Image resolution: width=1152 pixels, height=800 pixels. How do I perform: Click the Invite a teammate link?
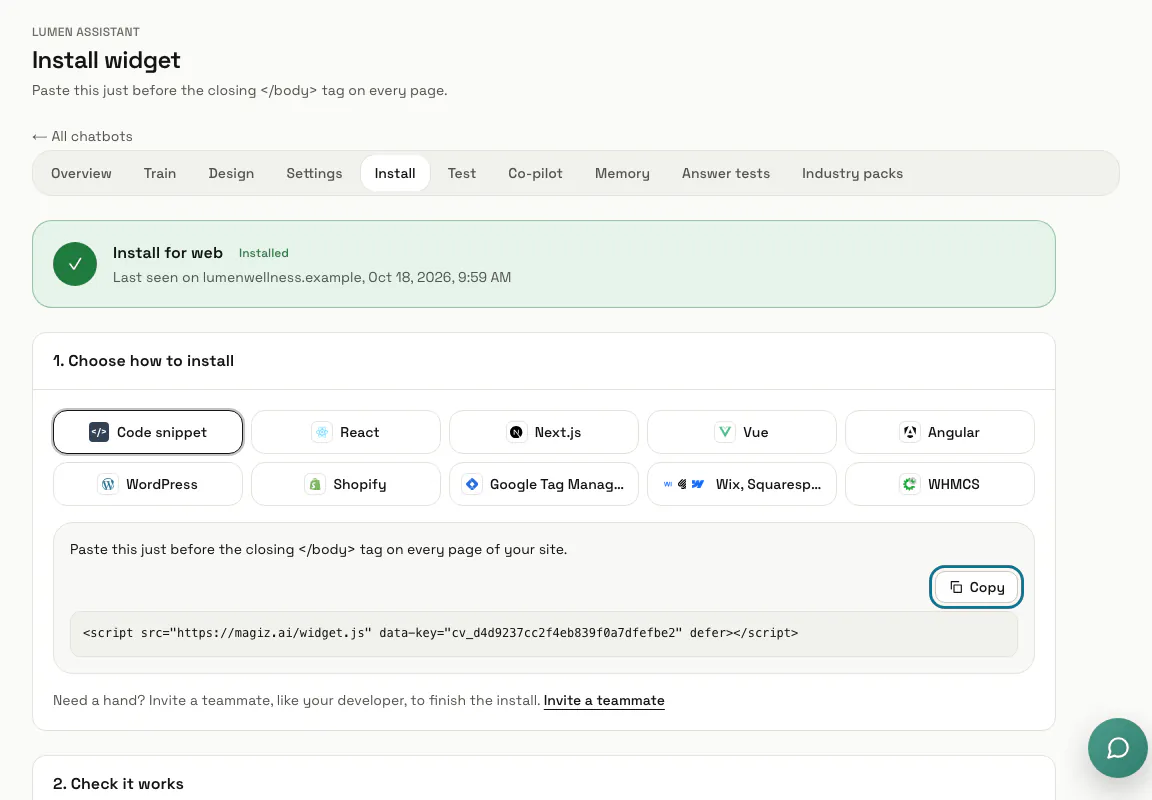click(604, 701)
